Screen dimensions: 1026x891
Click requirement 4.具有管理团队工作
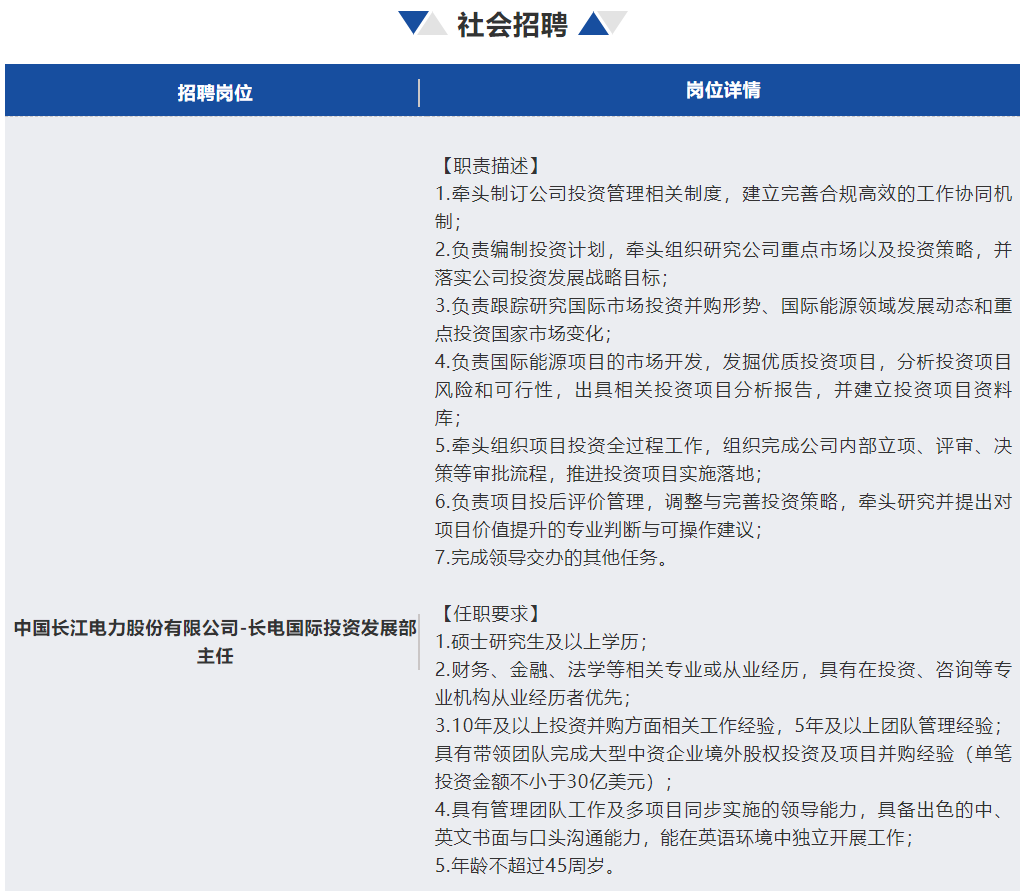click(723, 823)
